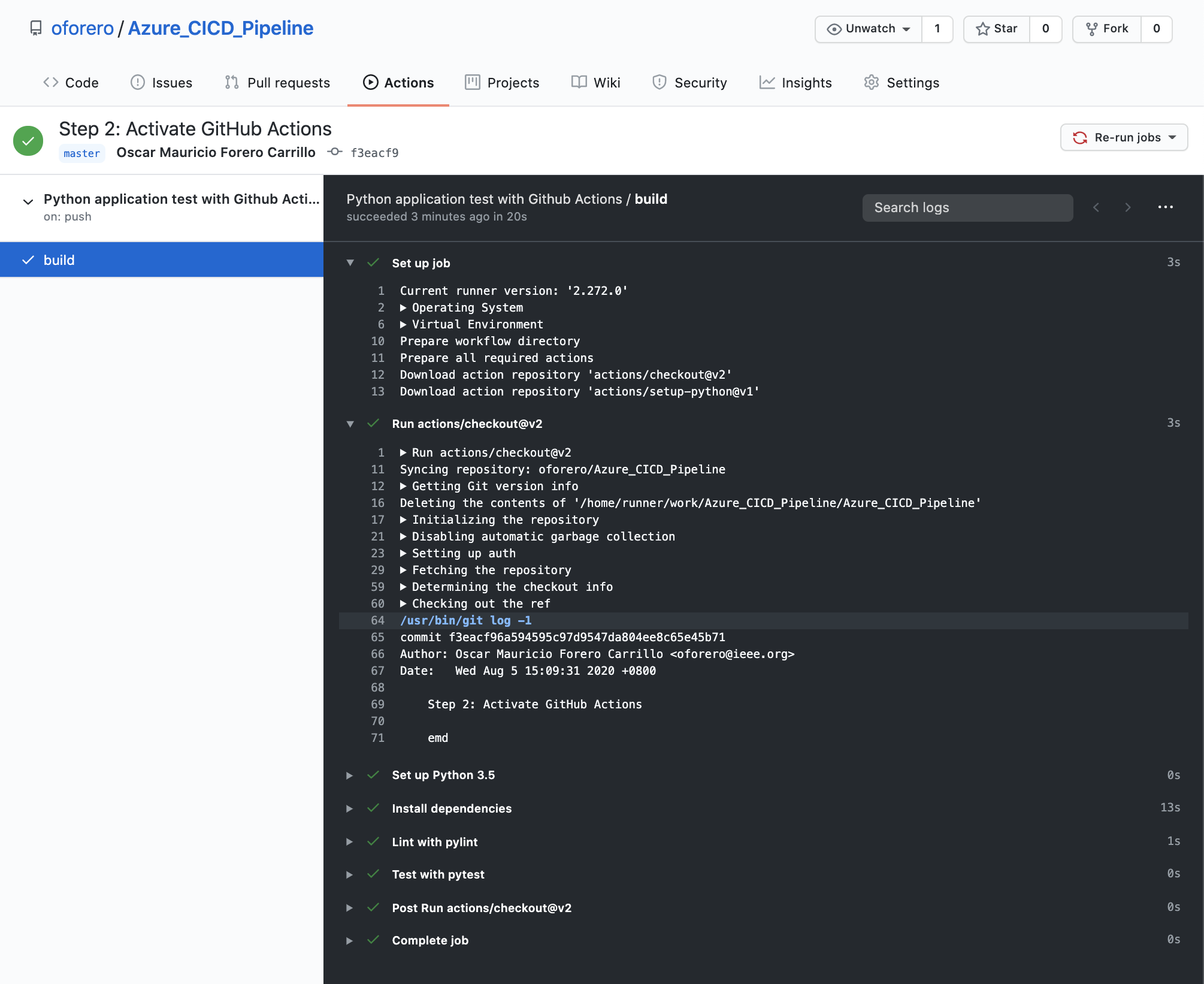The width and height of the screenshot is (1204, 984).
Task: Click the next log navigation arrow
Action: point(1127,207)
